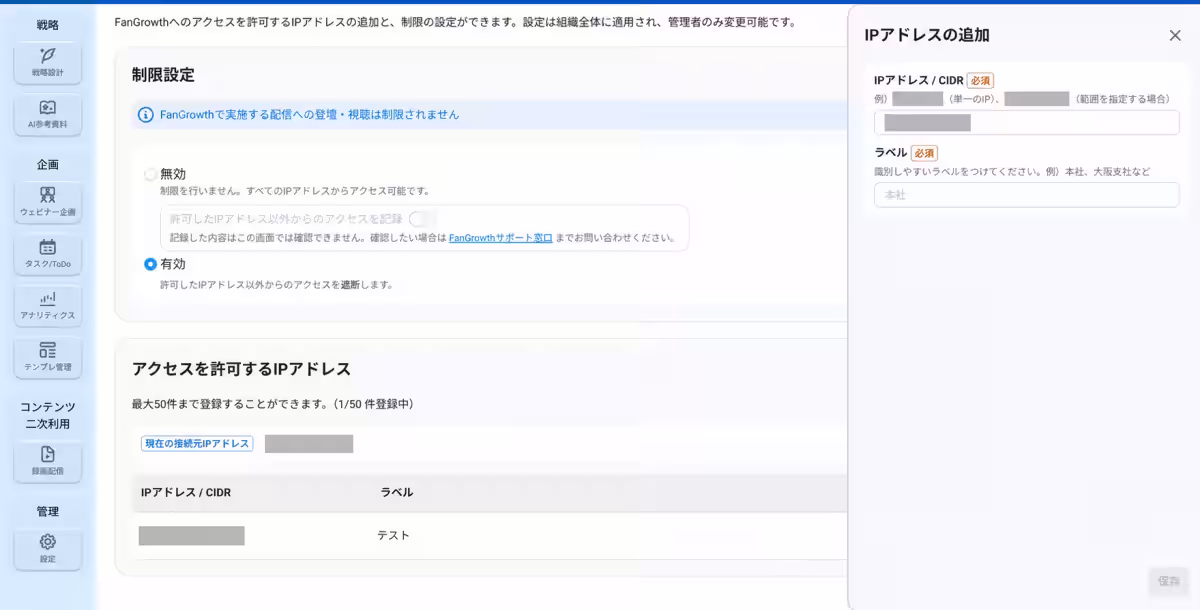
Task: Open the テンプレ管理 sidebar item
Action: pos(47,358)
